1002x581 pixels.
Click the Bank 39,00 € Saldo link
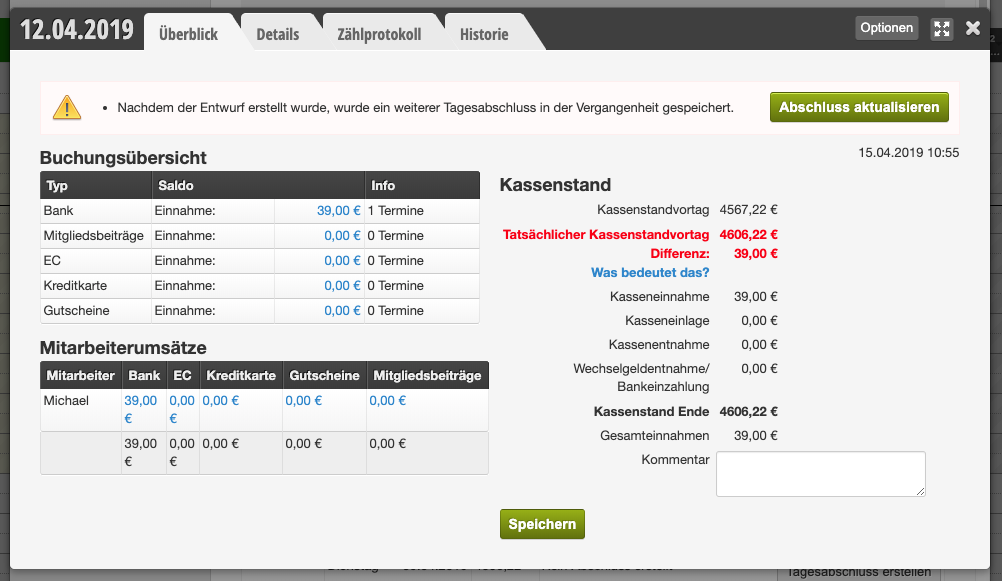(x=339, y=210)
